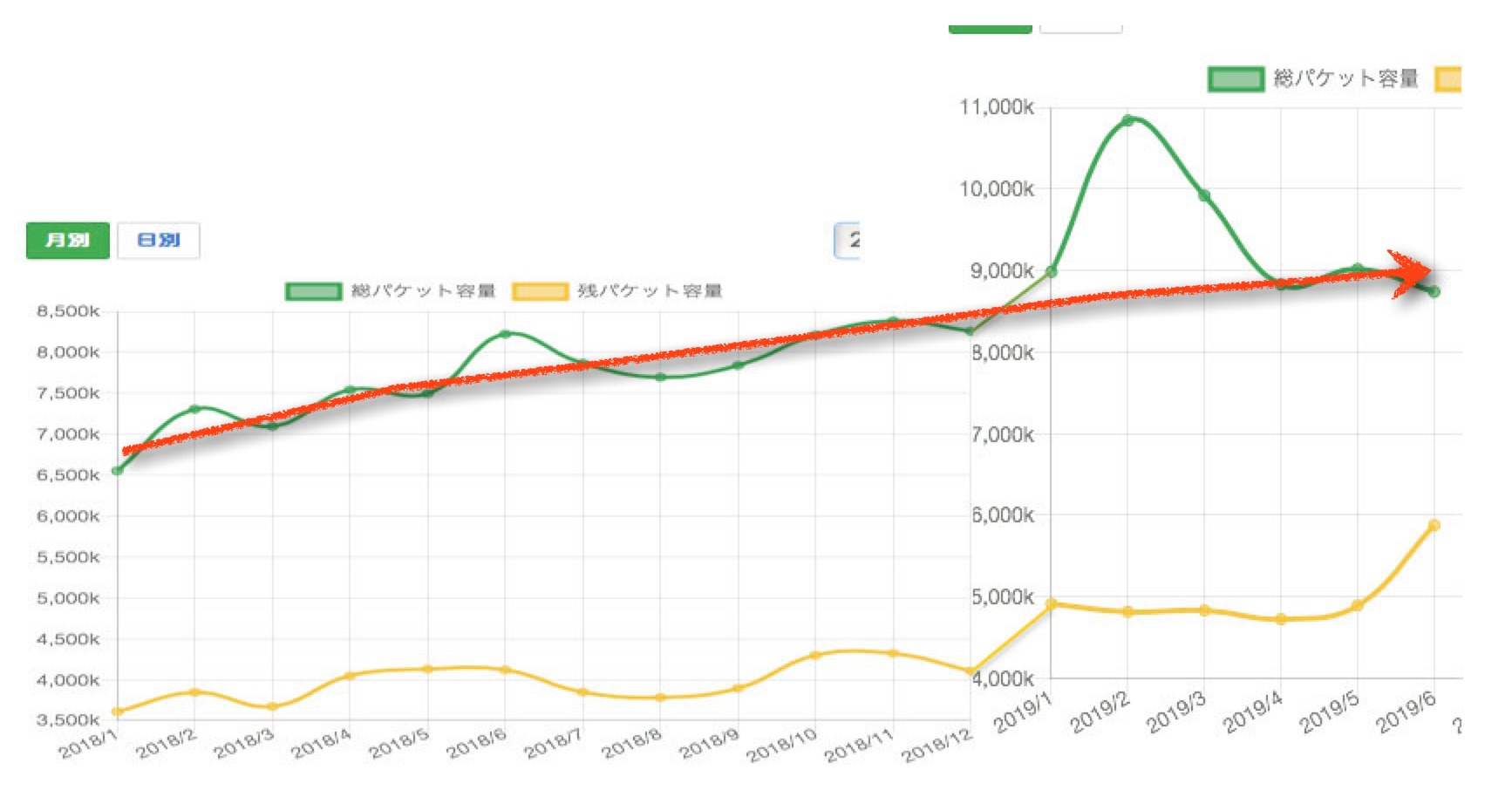Toggle yellow 残パケット容量 legend swatch in left chart

[540, 291]
